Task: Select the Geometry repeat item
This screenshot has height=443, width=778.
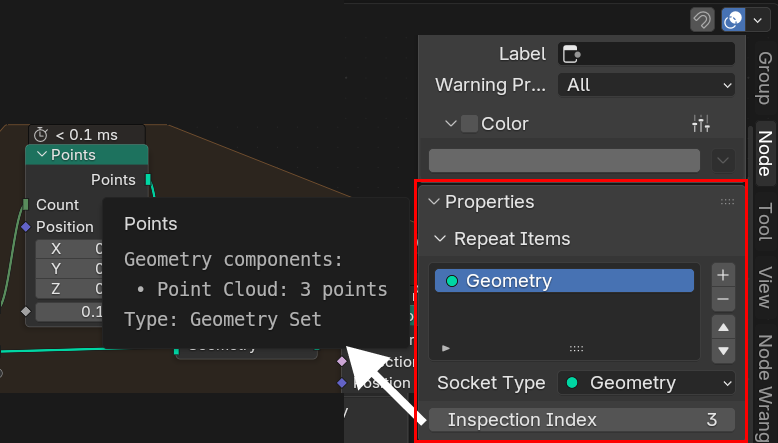Action: click(x=564, y=281)
